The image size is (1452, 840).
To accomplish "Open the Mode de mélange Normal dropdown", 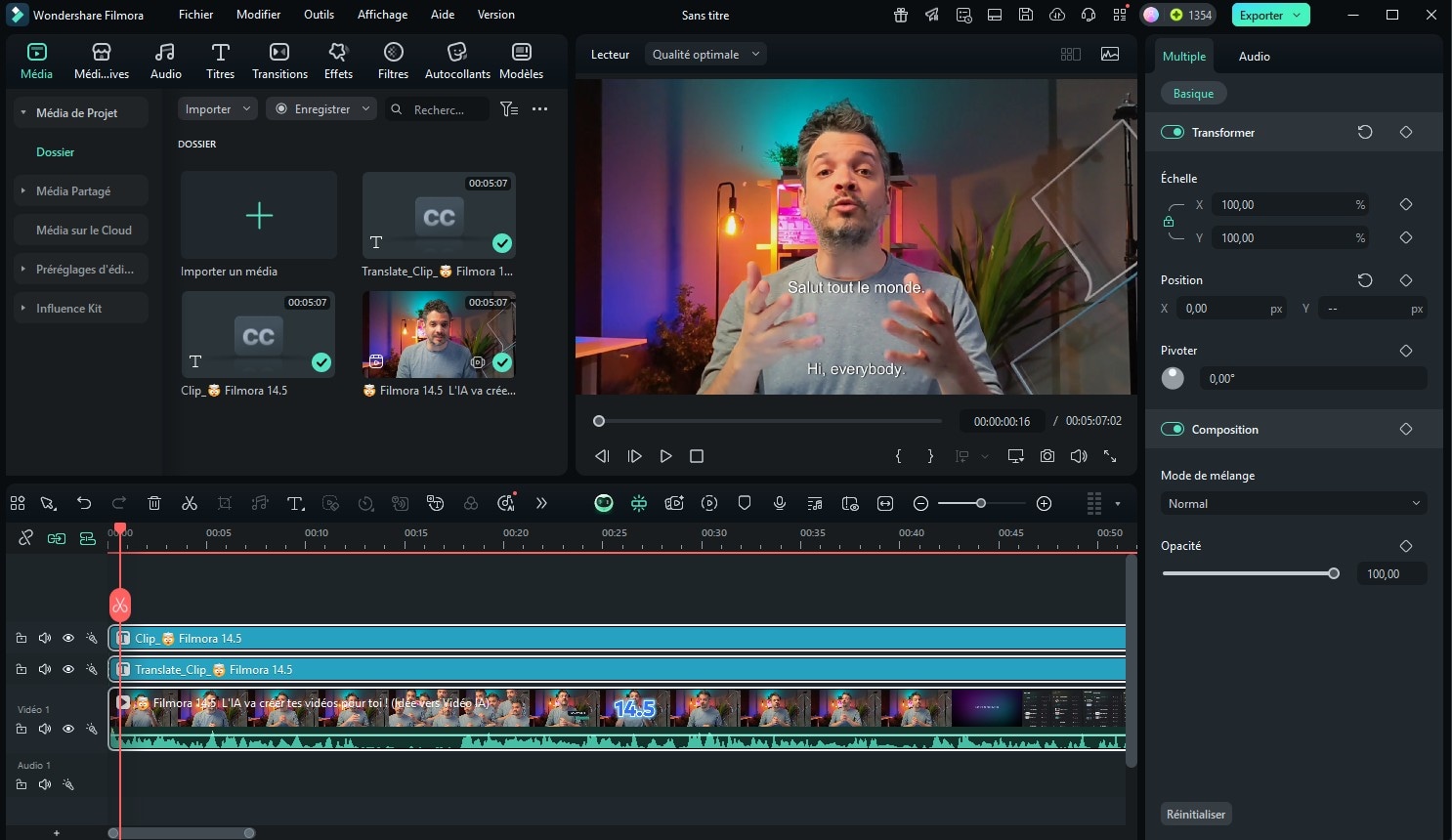I will [x=1294, y=504].
